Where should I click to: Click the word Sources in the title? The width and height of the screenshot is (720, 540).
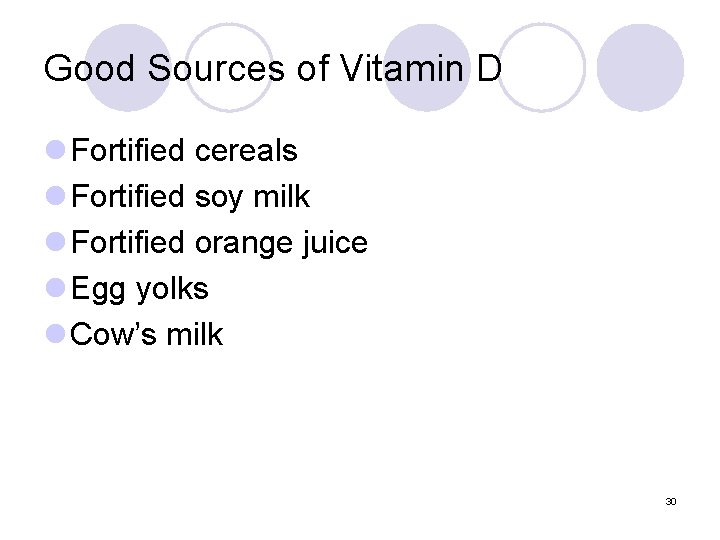pos(207,68)
